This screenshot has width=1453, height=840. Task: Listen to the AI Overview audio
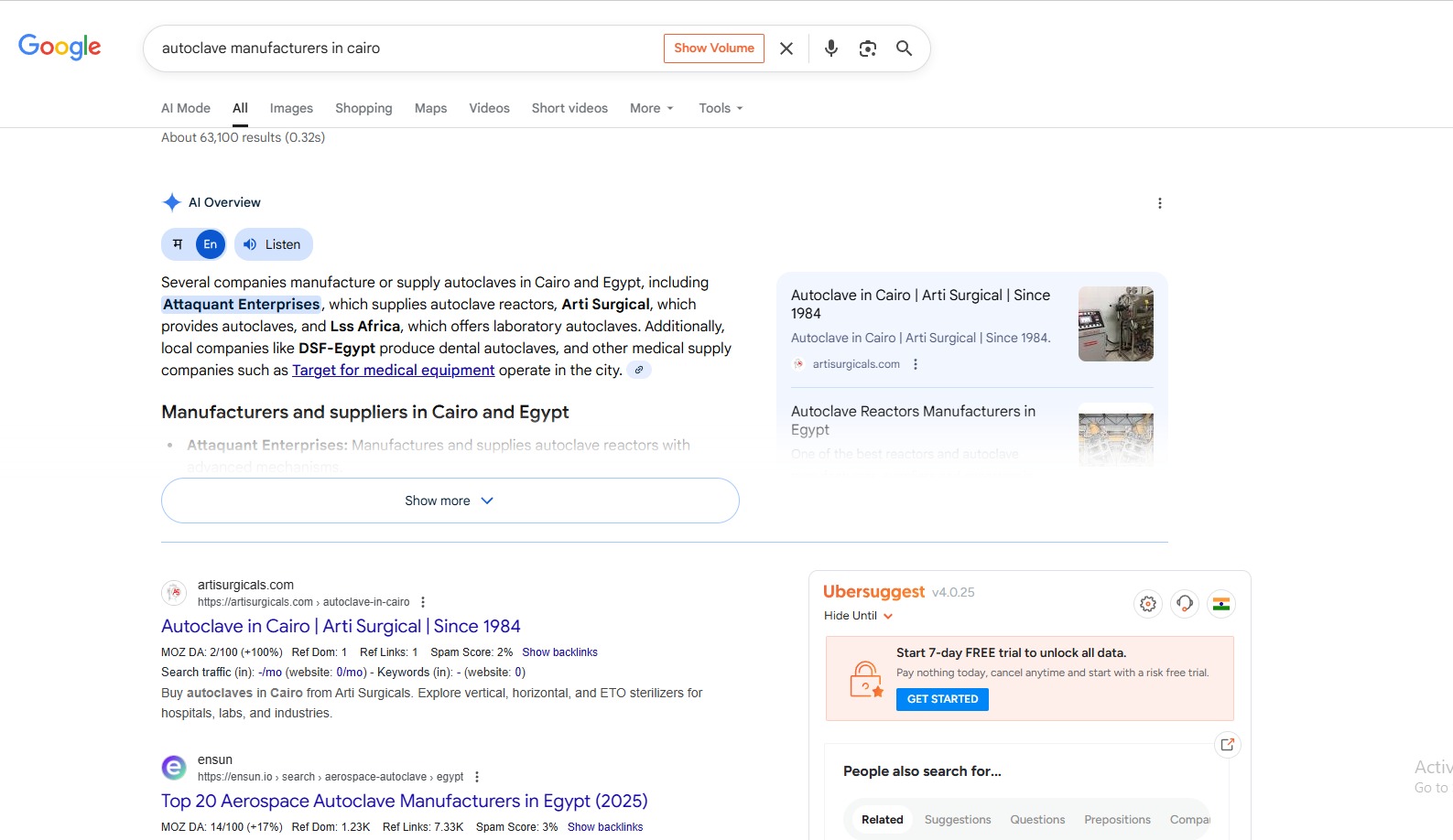click(274, 244)
